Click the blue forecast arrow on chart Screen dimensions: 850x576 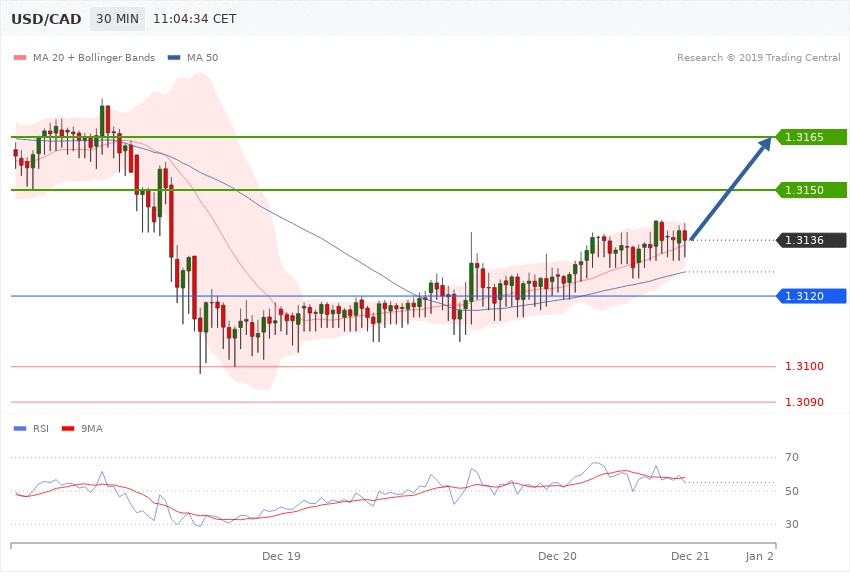730,188
